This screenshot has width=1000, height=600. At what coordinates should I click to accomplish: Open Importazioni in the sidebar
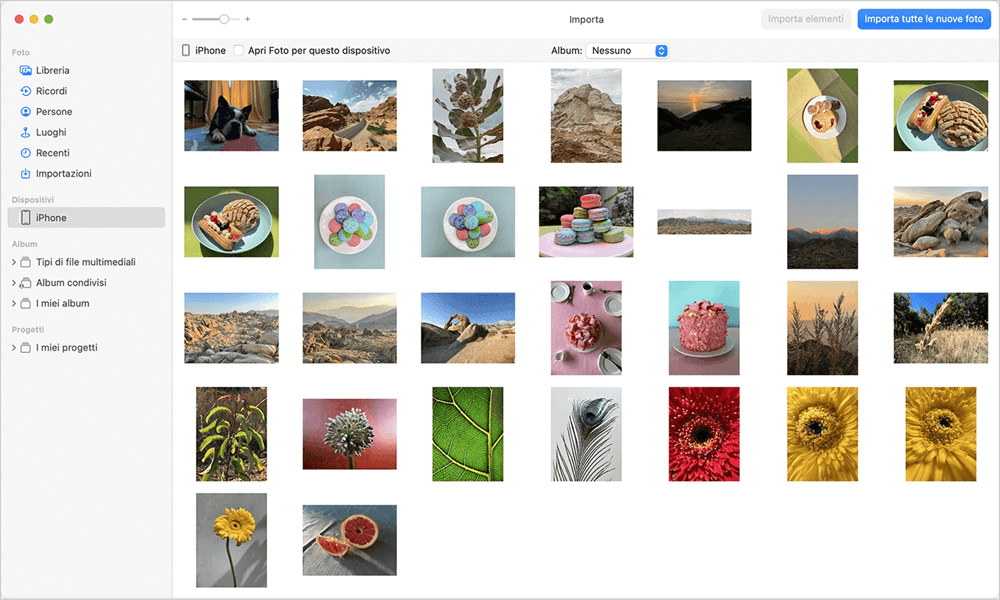point(26,173)
